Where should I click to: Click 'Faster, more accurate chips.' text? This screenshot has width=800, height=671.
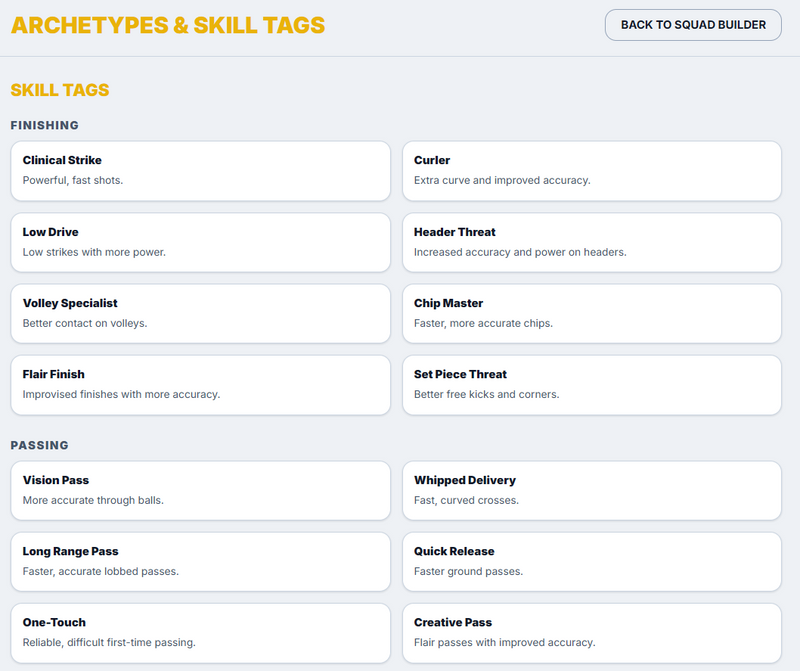(x=483, y=323)
